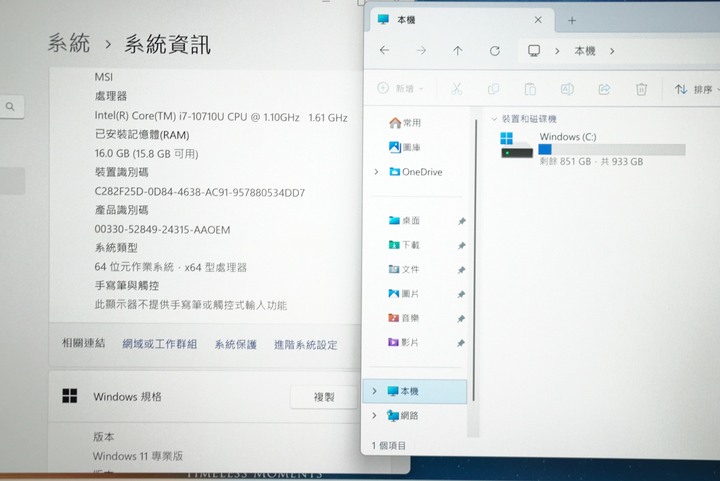This screenshot has height=481, width=720.
Task: Click 本機 in the address breadcrumb
Action: (x=585, y=50)
